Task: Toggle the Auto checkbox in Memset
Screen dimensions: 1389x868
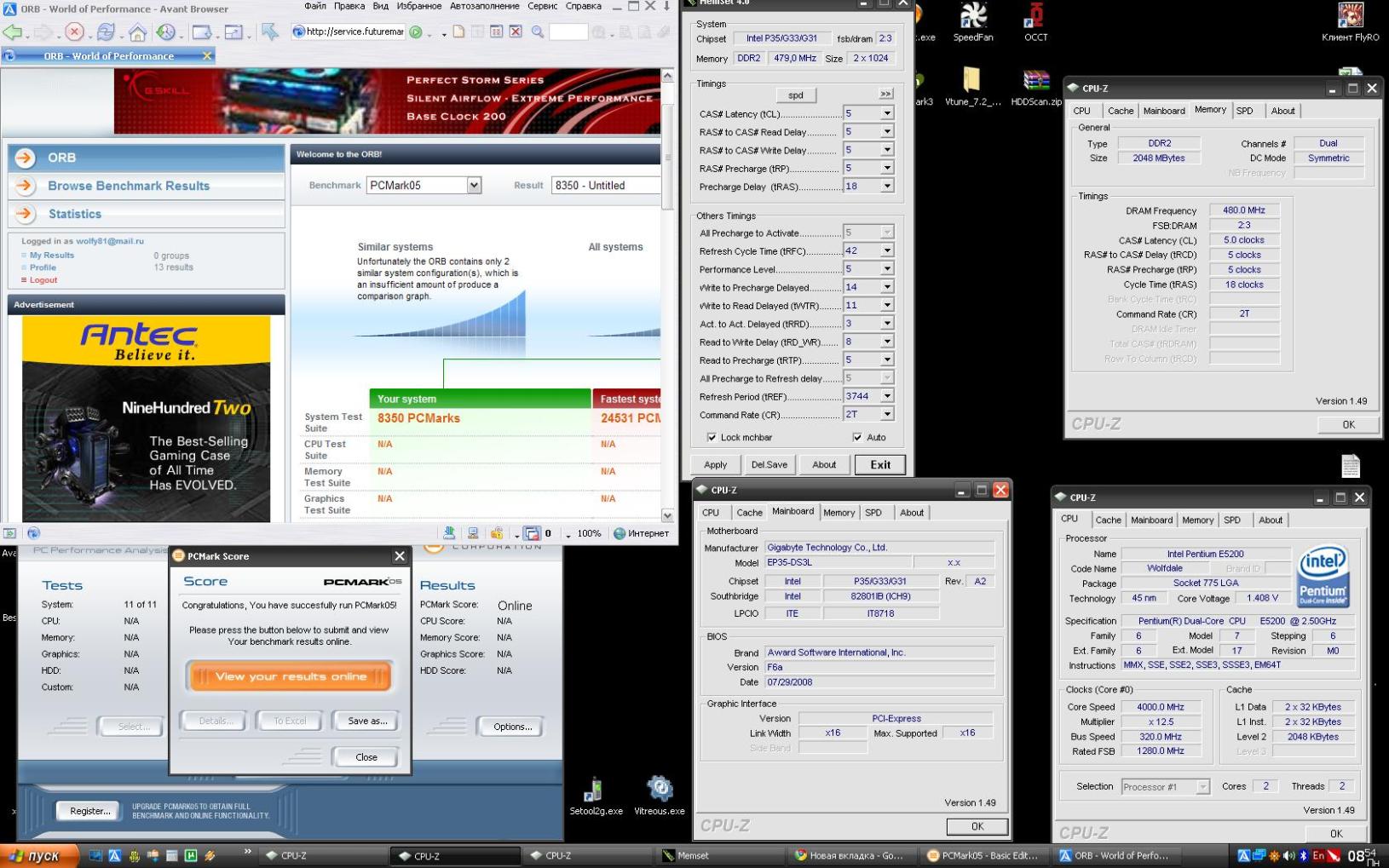Action: 856,438
